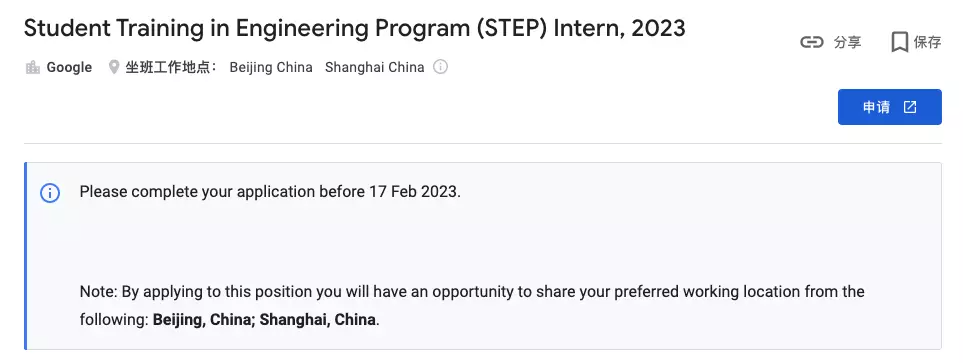Click the blue left border of notice box
The image size is (963, 363).
[26, 256]
